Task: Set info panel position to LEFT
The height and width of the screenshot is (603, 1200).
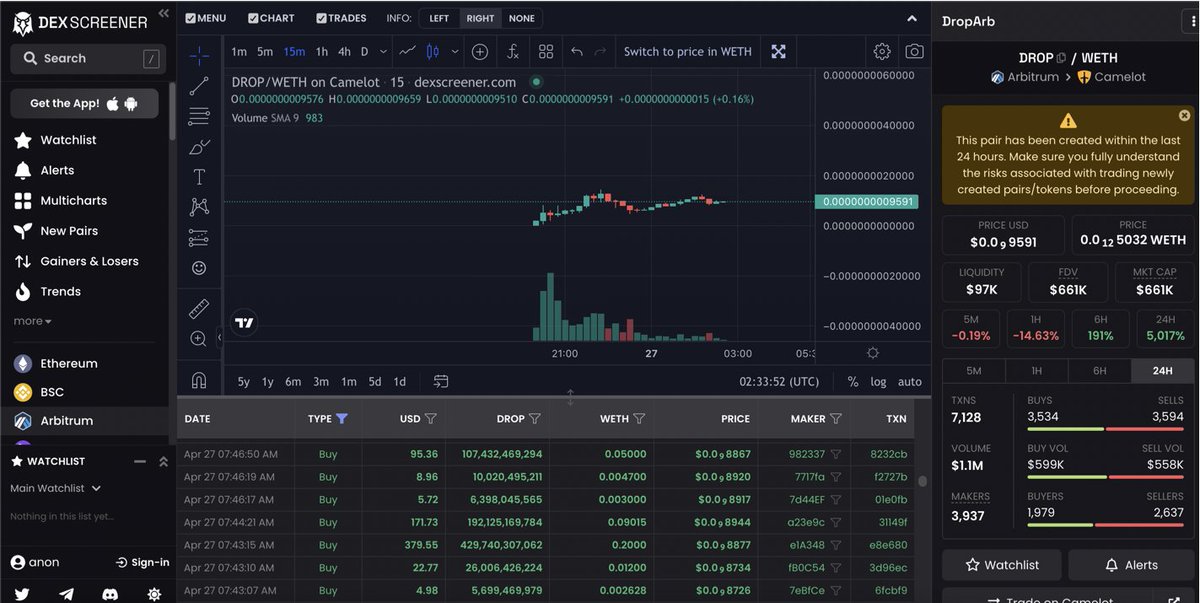Action: (439, 18)
